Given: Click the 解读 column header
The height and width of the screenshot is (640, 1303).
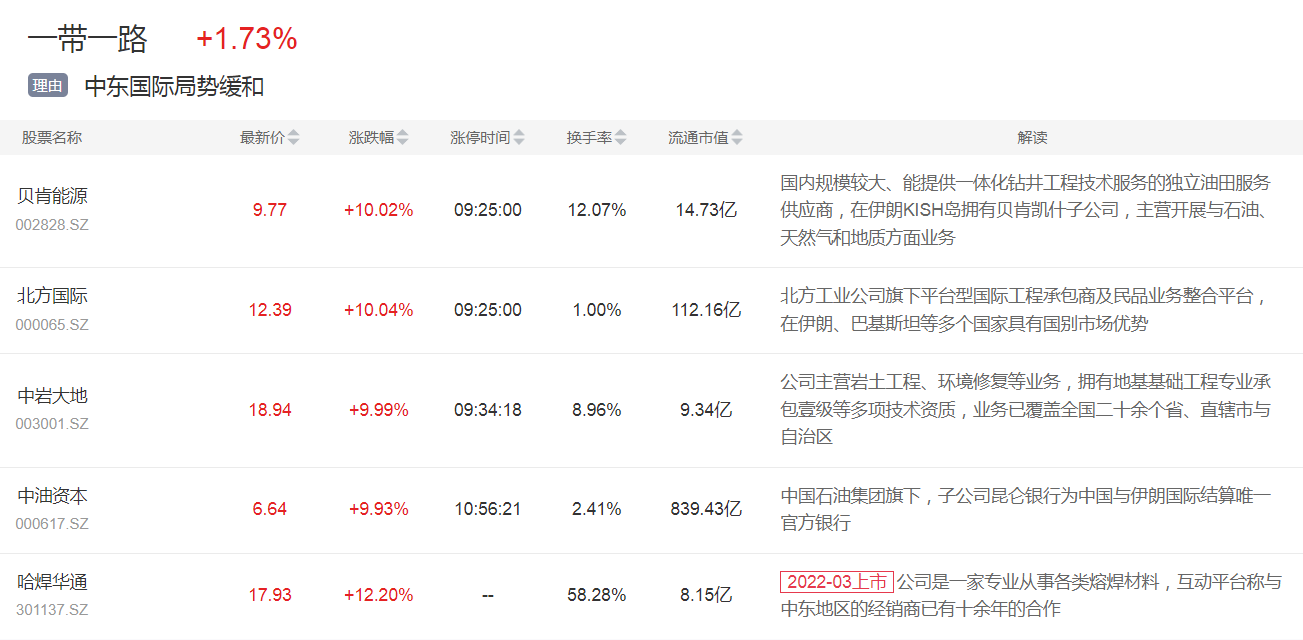Looking at the screenshot, I should (x=1032, y=138).
